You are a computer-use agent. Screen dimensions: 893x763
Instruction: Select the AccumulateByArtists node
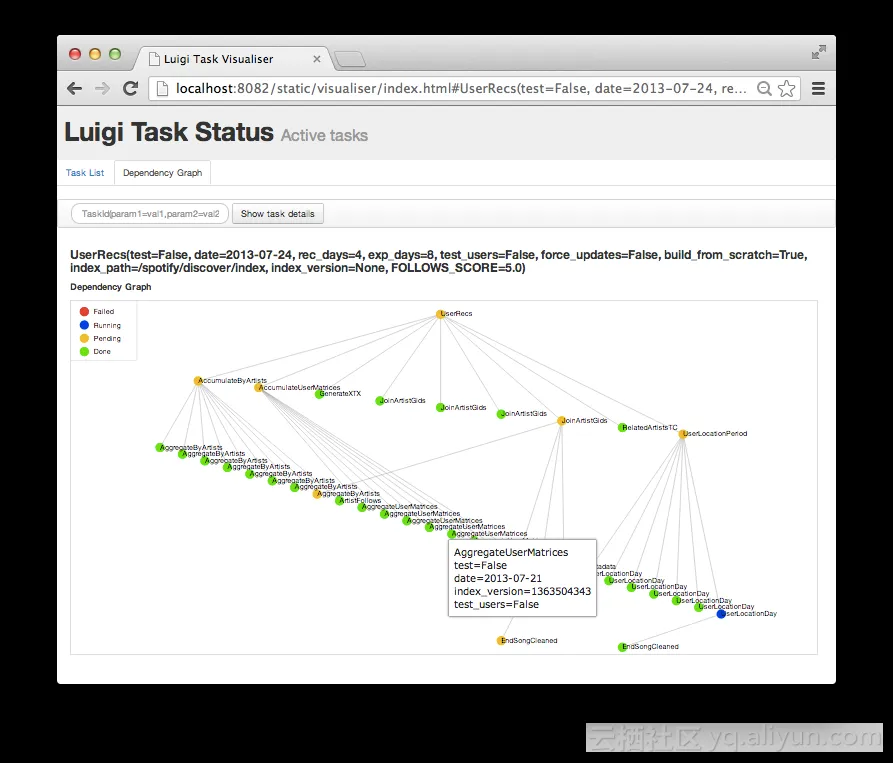point(197,380)
